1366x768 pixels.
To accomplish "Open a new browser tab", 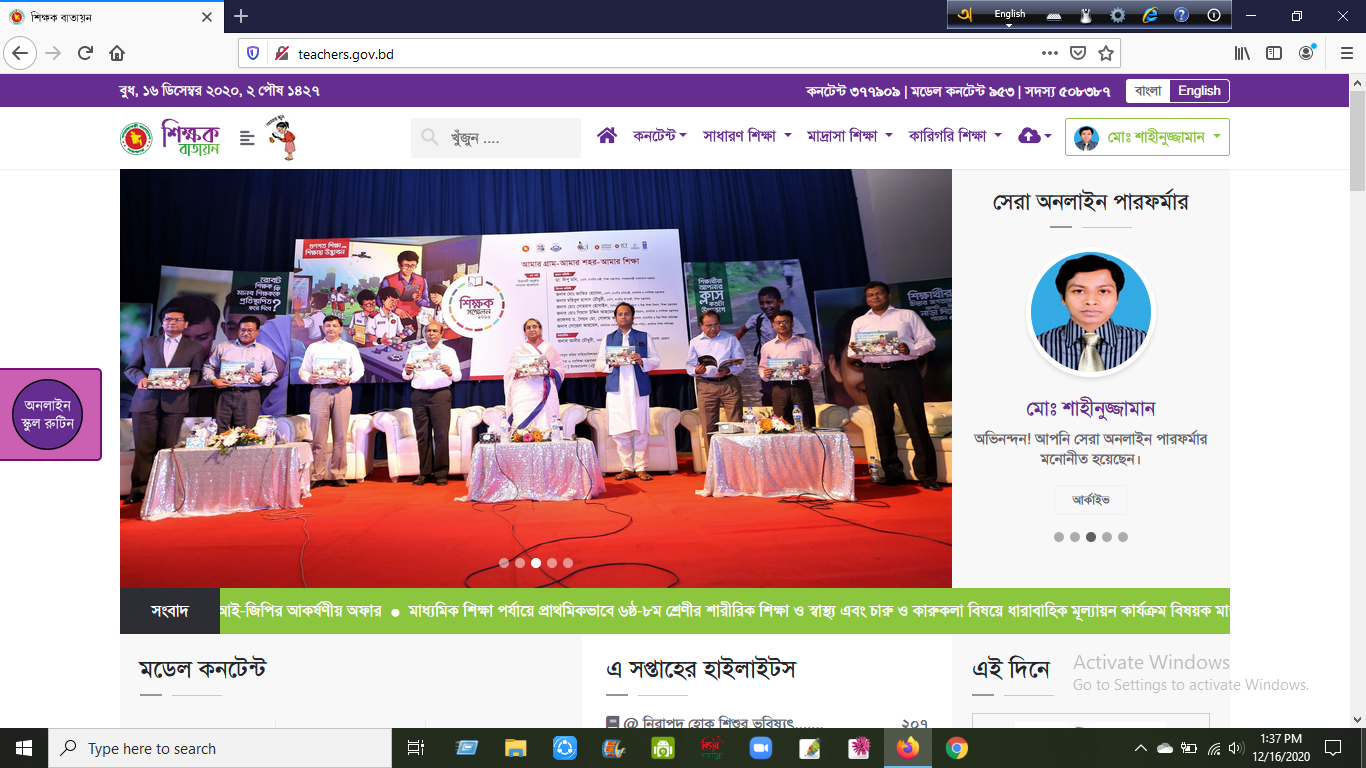I will (x=241, y=16).
